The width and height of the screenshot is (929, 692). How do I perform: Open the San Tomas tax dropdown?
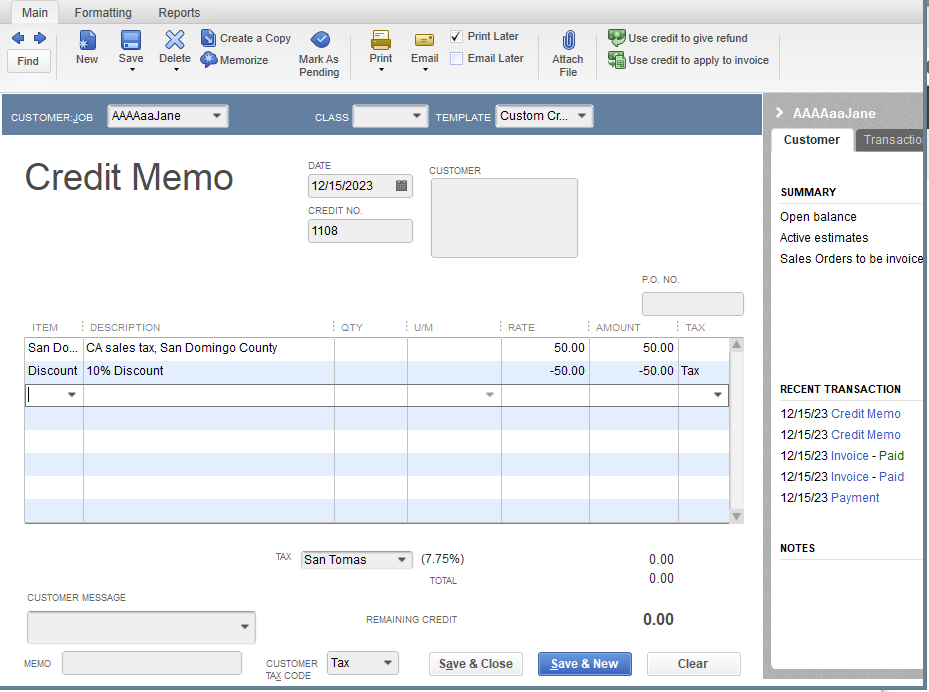[x=401, y=560]
